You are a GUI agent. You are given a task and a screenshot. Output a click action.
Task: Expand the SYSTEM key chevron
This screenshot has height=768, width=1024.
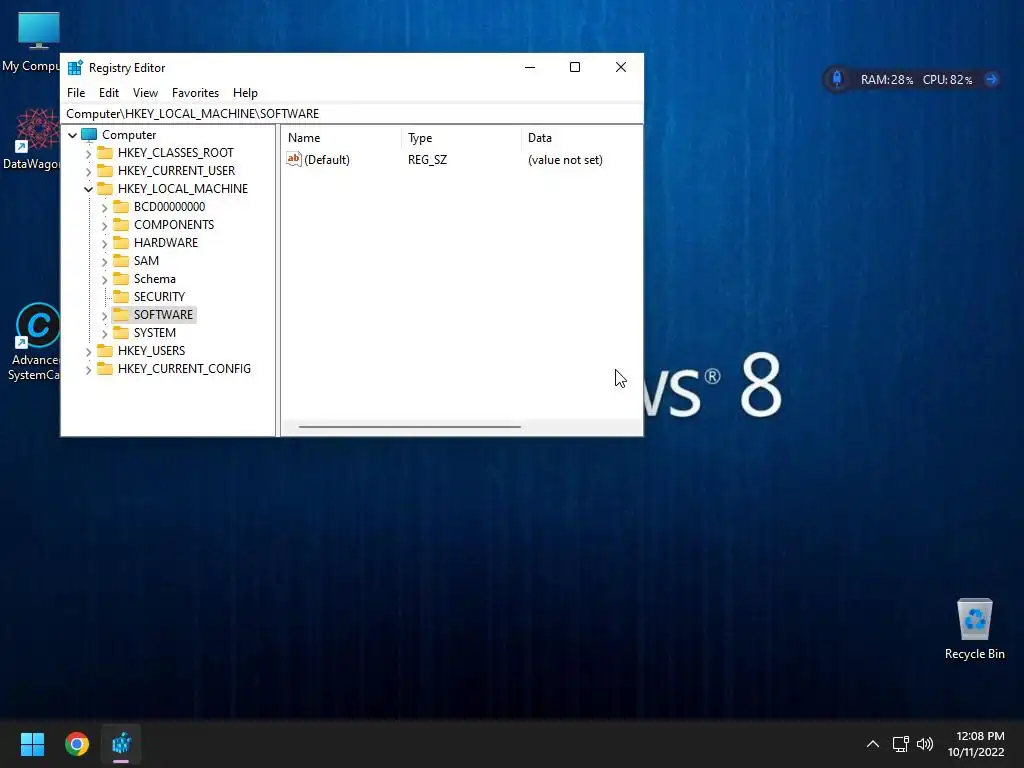click(x=104, y=334)
